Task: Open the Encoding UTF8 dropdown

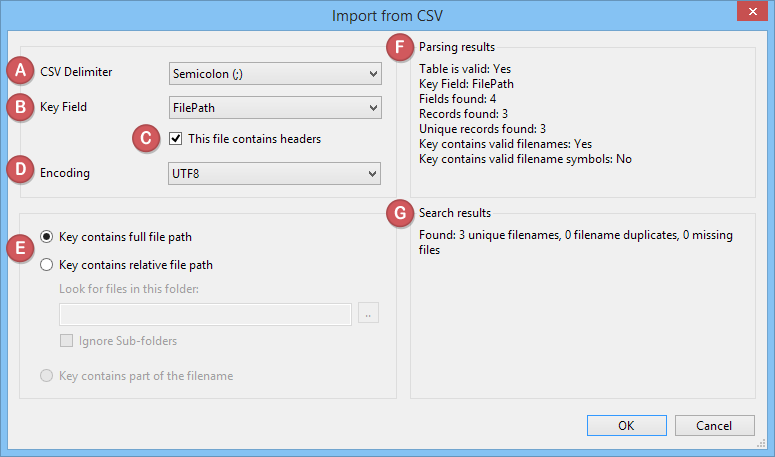Action: pos(274,173)
